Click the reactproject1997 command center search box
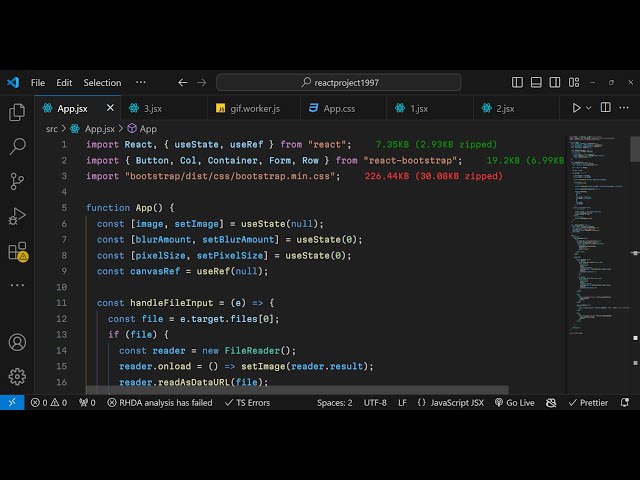This screenshot has height=480, width=640. coord(339,82)
